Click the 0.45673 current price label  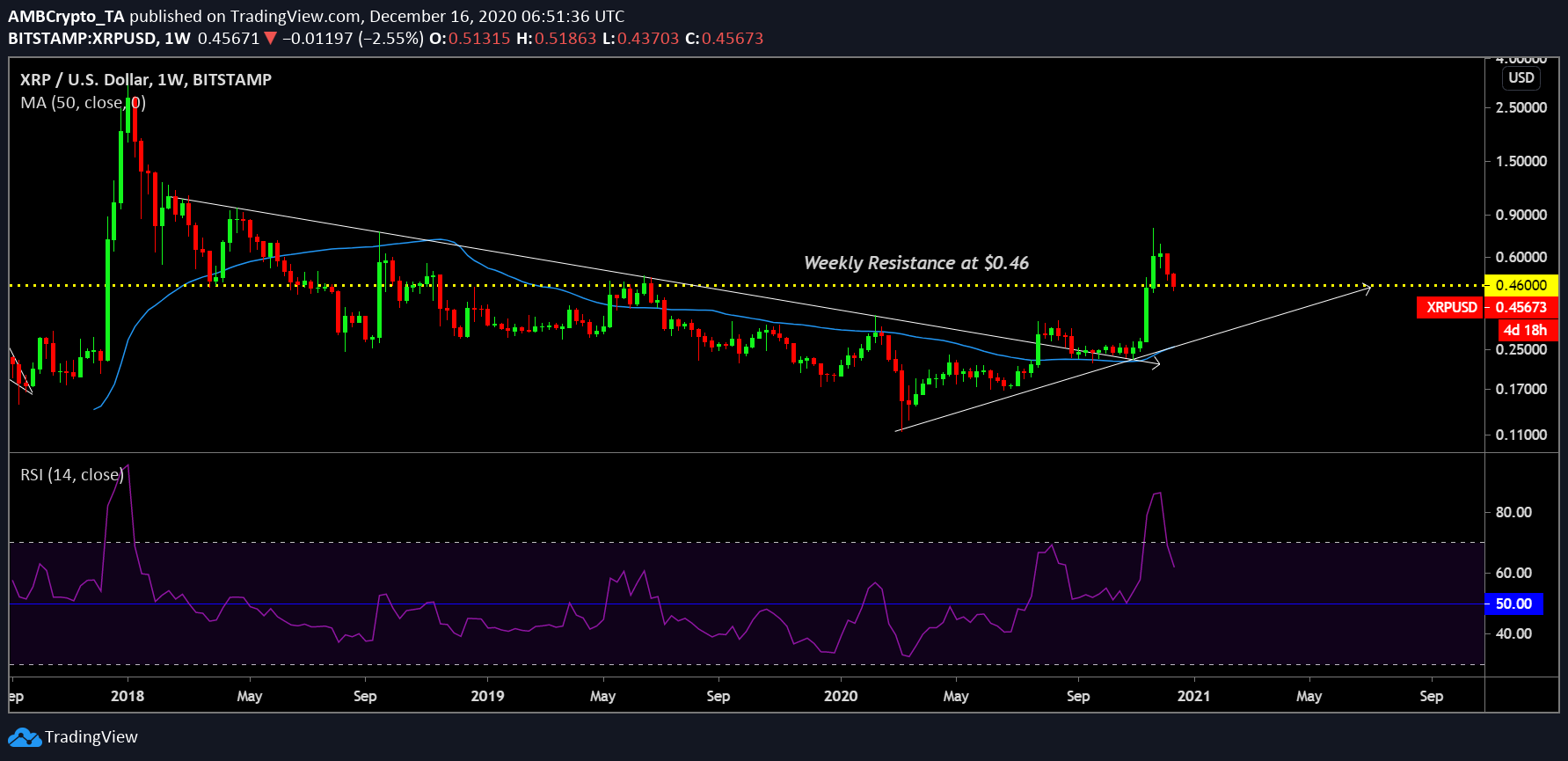(x=1521, y=307)
